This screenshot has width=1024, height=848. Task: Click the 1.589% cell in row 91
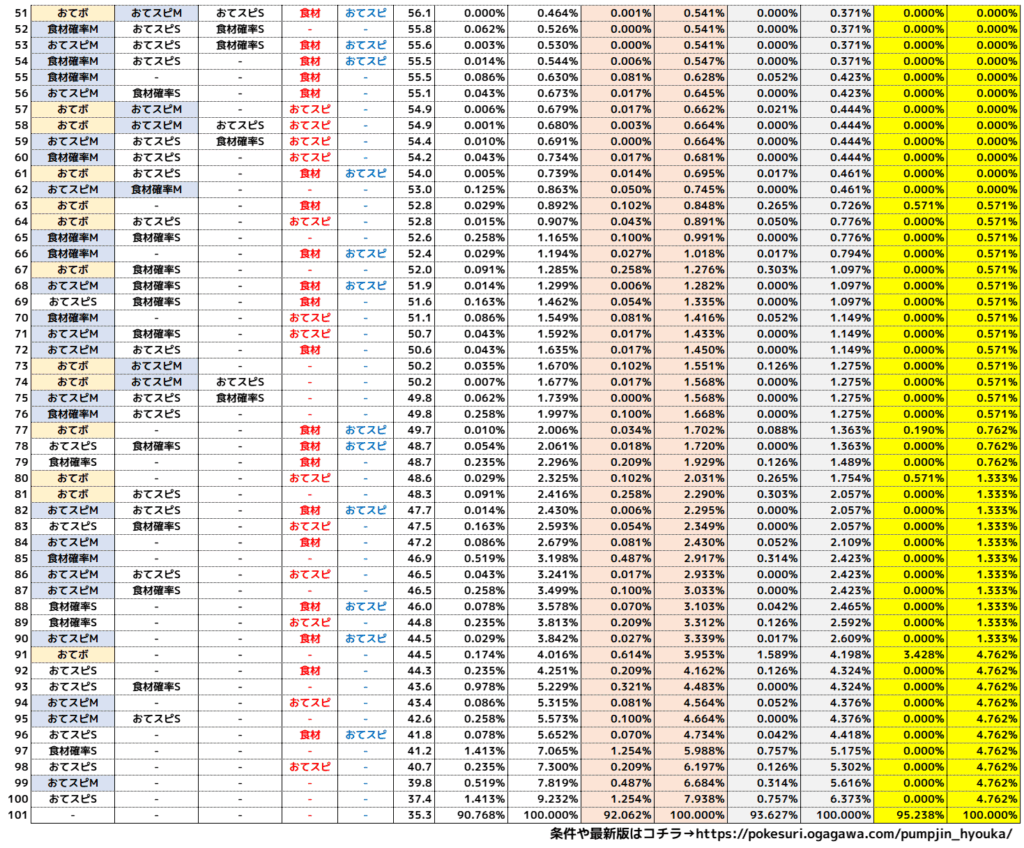764,655
